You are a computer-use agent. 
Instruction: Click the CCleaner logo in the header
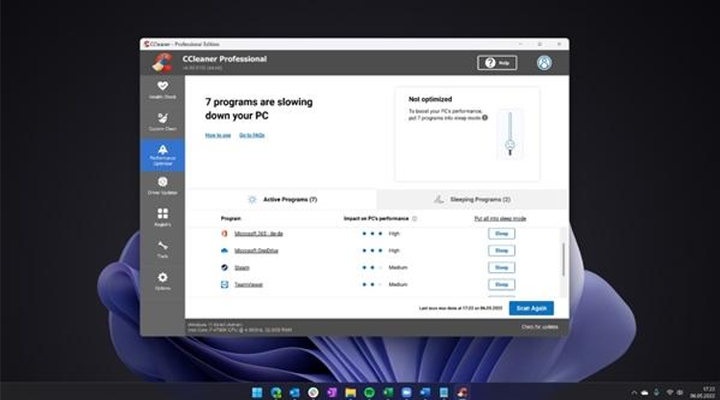point(162,62)
